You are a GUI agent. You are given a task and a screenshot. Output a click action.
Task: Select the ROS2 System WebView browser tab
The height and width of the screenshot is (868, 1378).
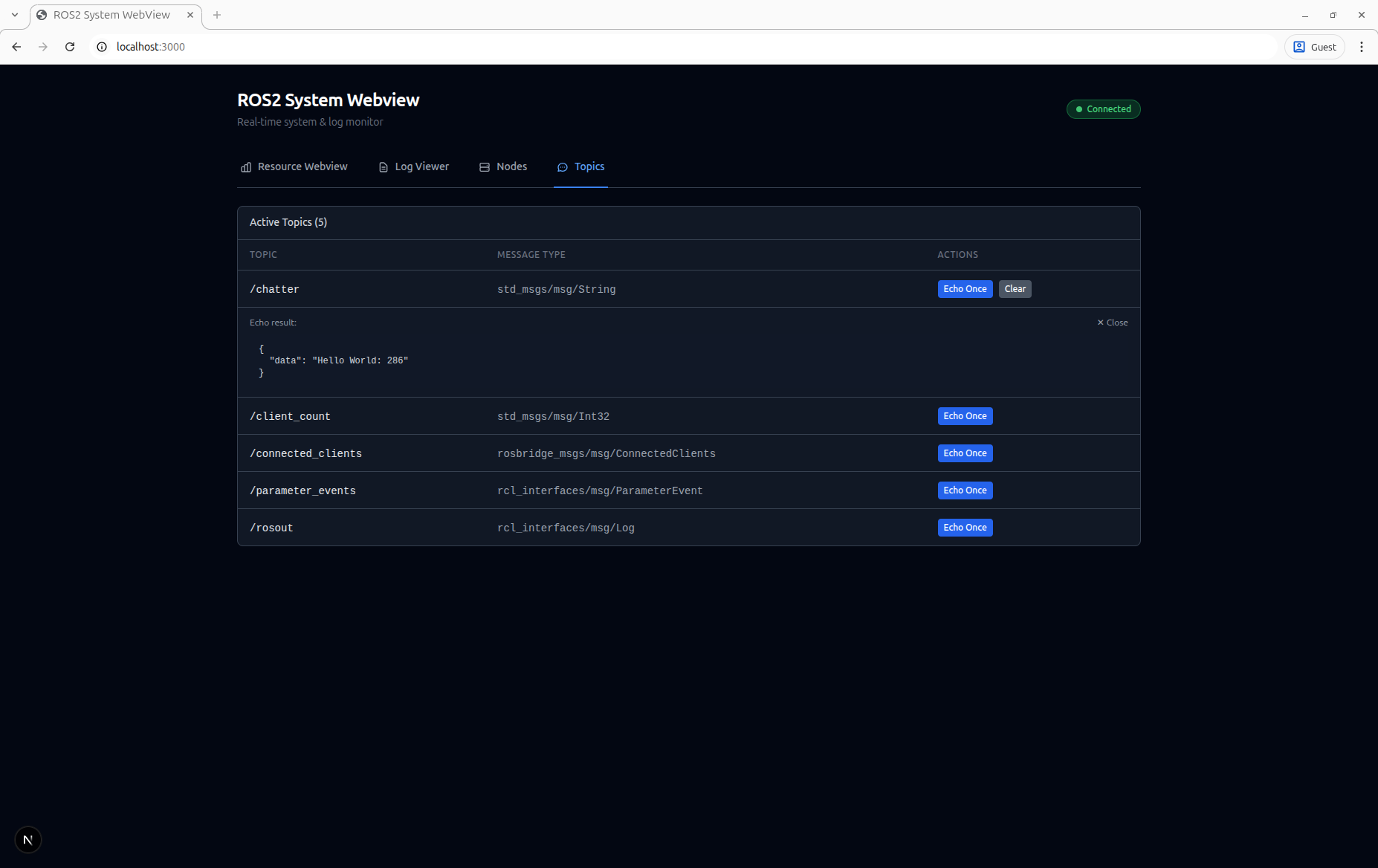pyautogui.click(x=111, y=14)
